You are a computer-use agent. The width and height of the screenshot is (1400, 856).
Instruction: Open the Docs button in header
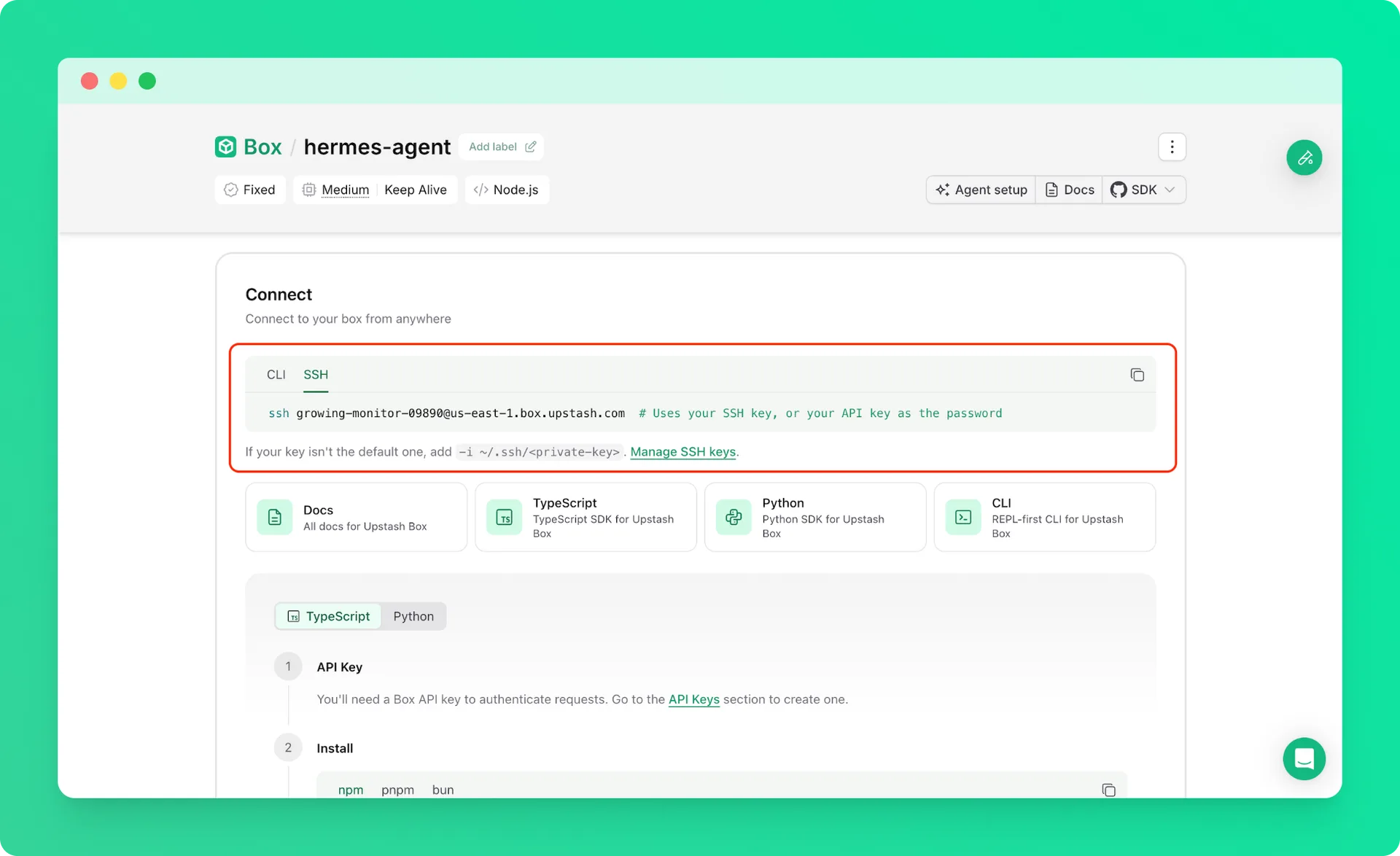(1069, 190)
